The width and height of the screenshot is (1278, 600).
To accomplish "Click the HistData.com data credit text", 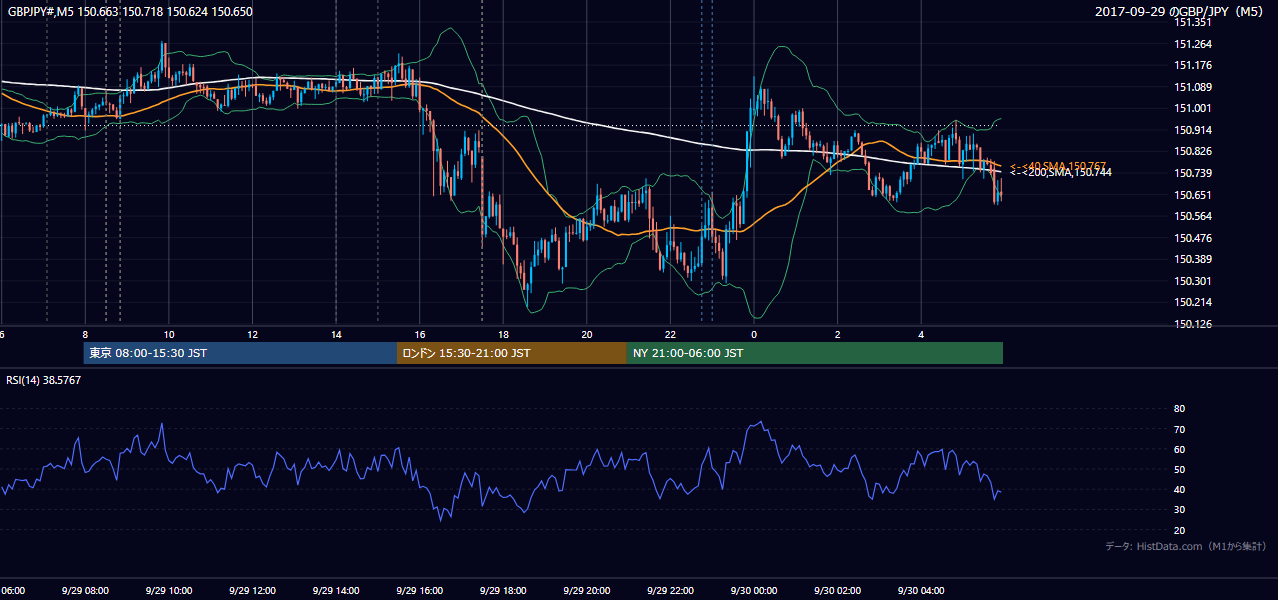I will tap(1186, 546).
